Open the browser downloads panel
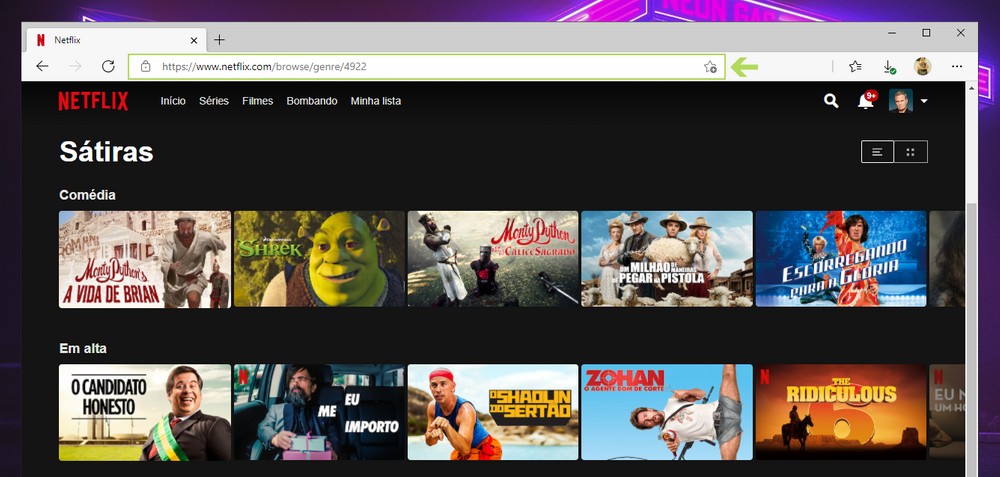Viewport: 1000px width, 477px height. coord(888,66)
